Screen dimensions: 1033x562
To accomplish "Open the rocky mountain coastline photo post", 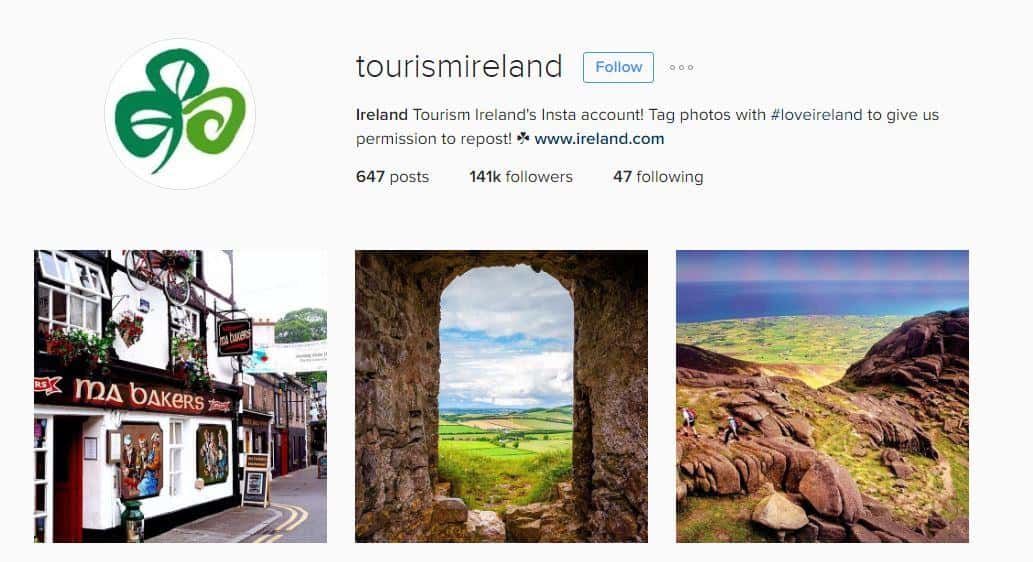I will [x=822, y=396].
